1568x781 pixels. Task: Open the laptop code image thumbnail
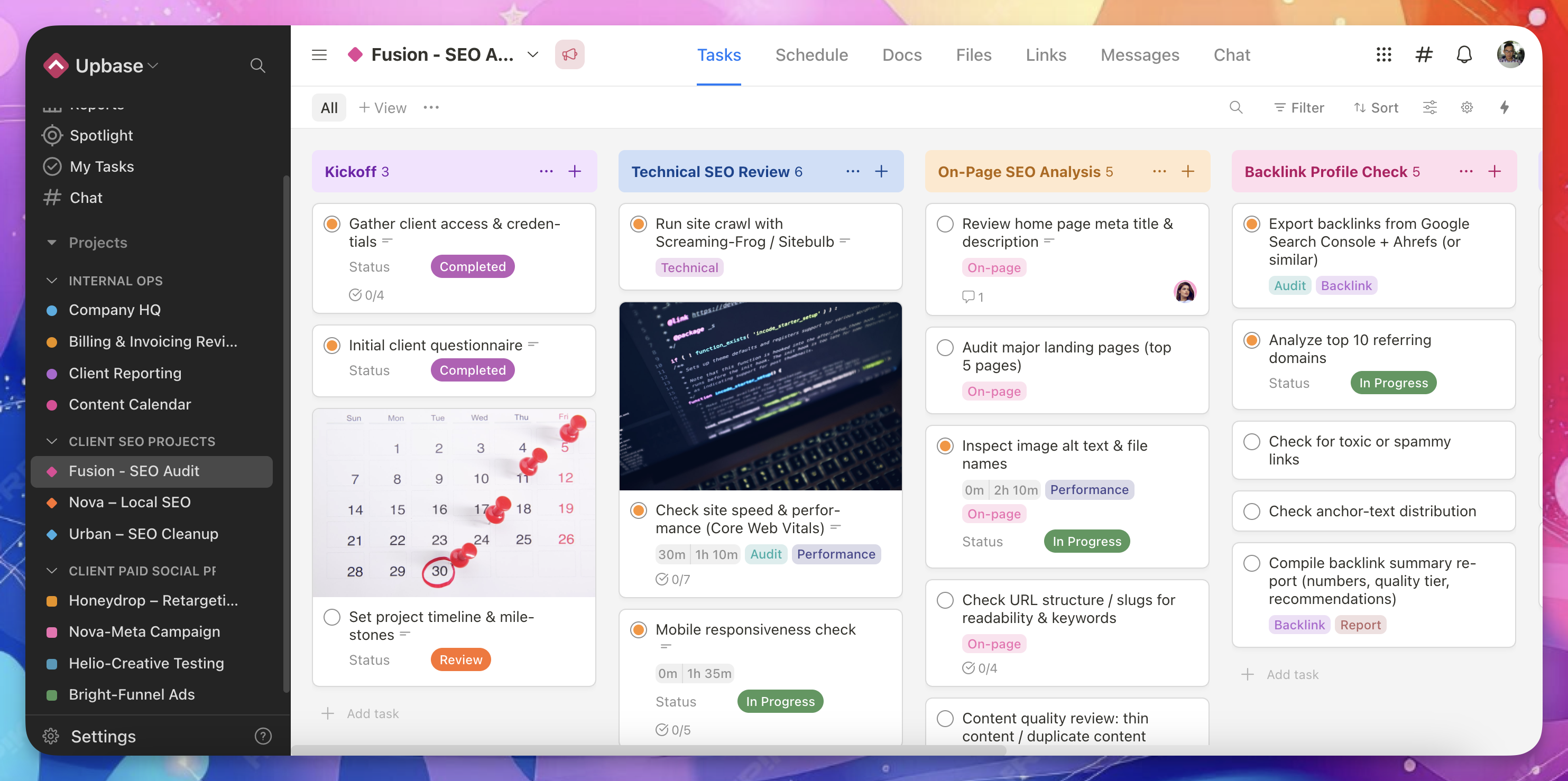click(x=760, y=396)
